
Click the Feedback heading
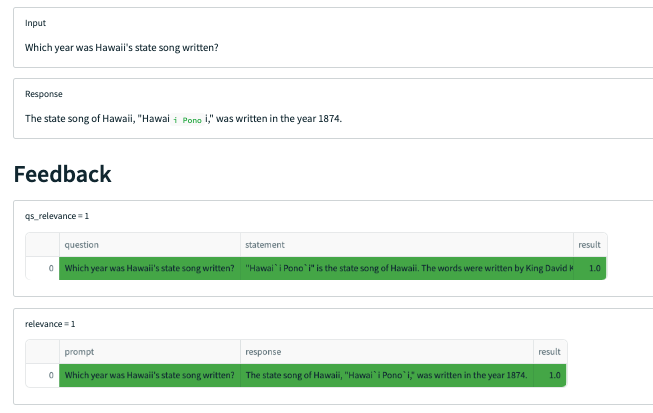tap(62, 174)
